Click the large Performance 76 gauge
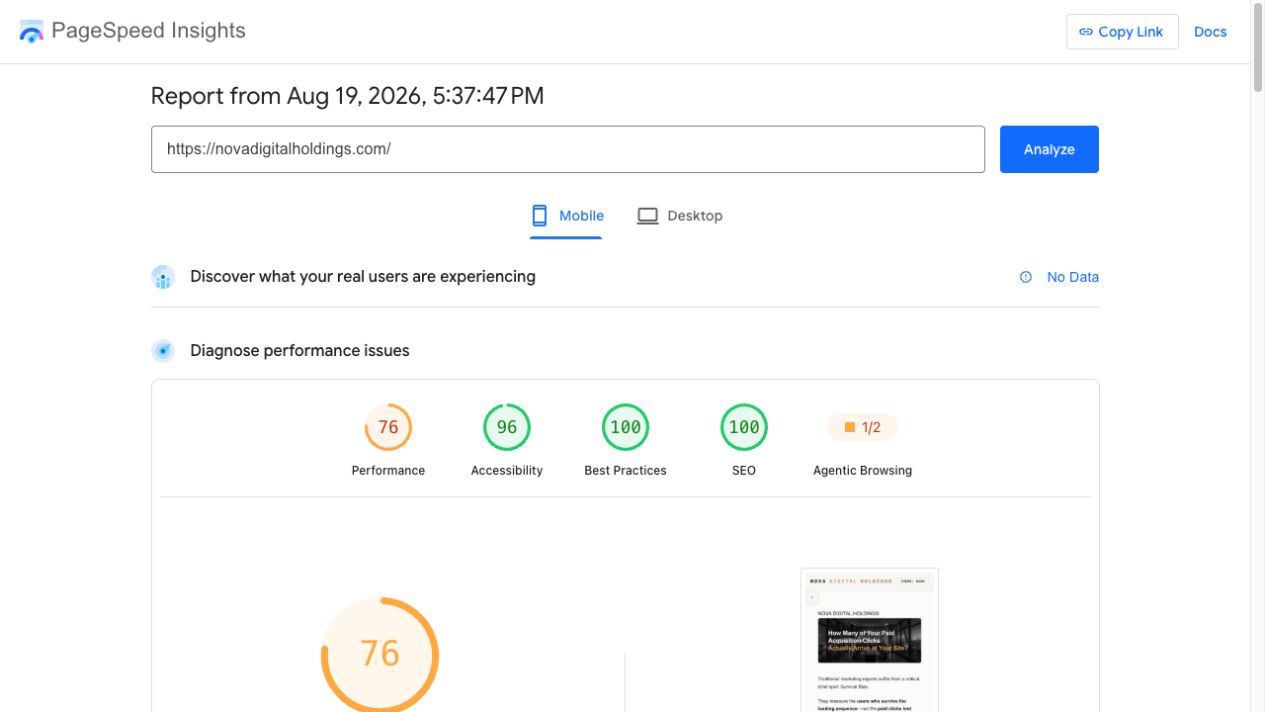Screen dimensions: 1265x712 [x=380, y=654]
